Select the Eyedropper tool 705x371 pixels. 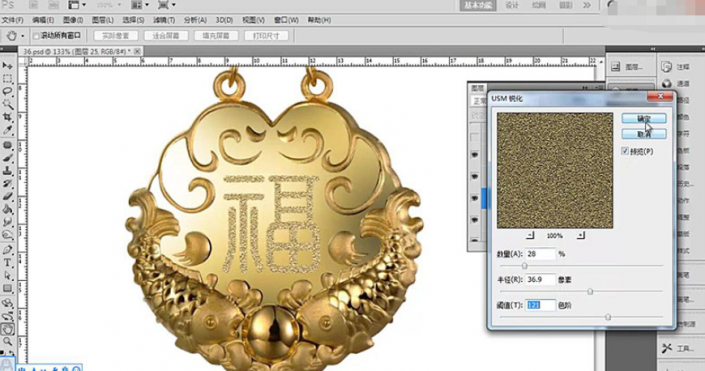pos(7,130)
